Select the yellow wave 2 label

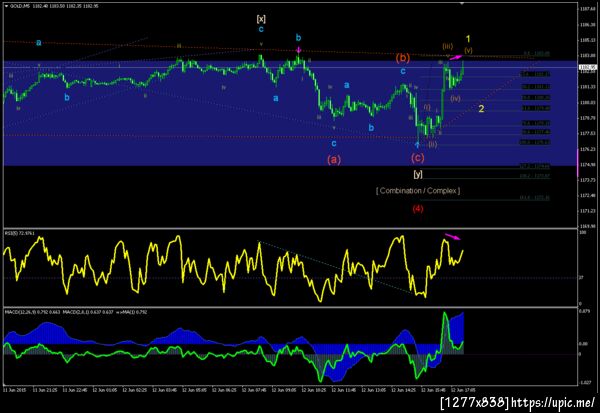[x=481, y=109]
